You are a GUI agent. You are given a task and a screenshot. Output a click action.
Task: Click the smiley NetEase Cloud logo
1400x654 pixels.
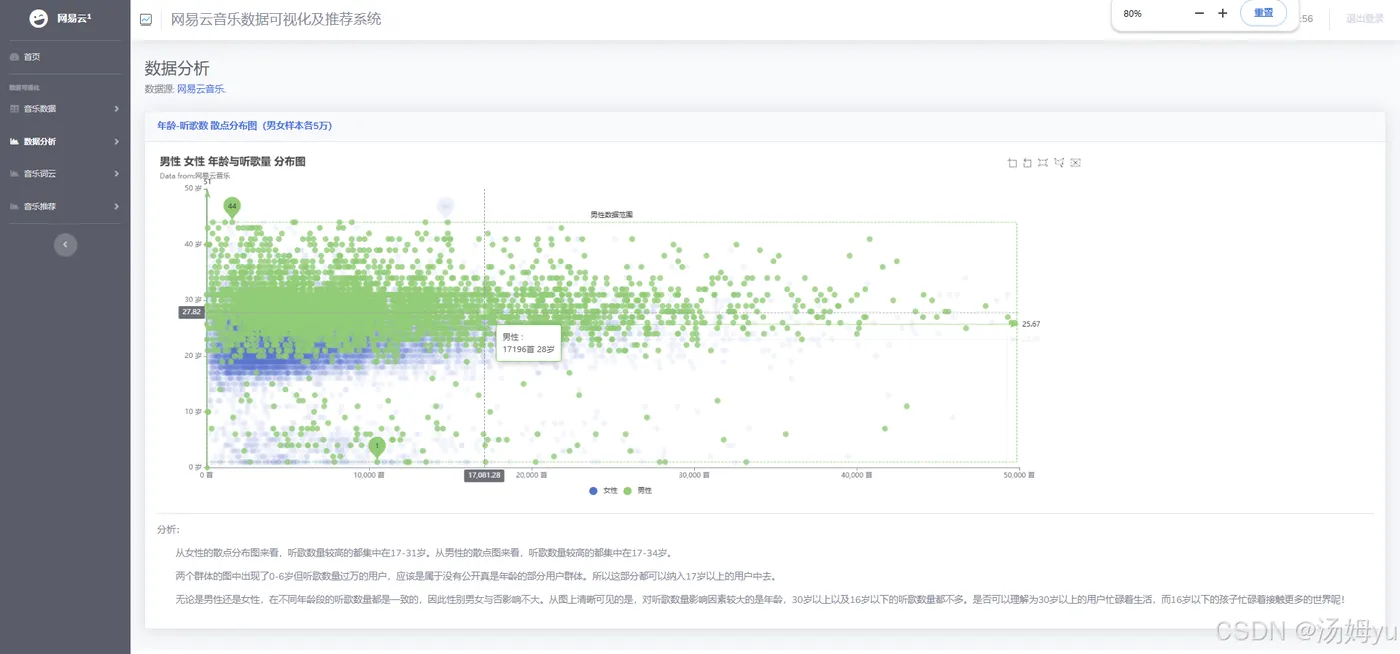[38, 18]
